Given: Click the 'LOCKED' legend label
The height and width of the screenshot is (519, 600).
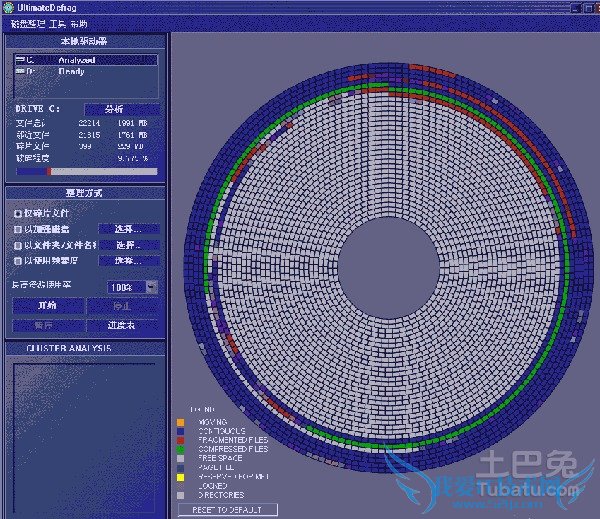Looking at the screenshot, I should [x=213, y=486].
